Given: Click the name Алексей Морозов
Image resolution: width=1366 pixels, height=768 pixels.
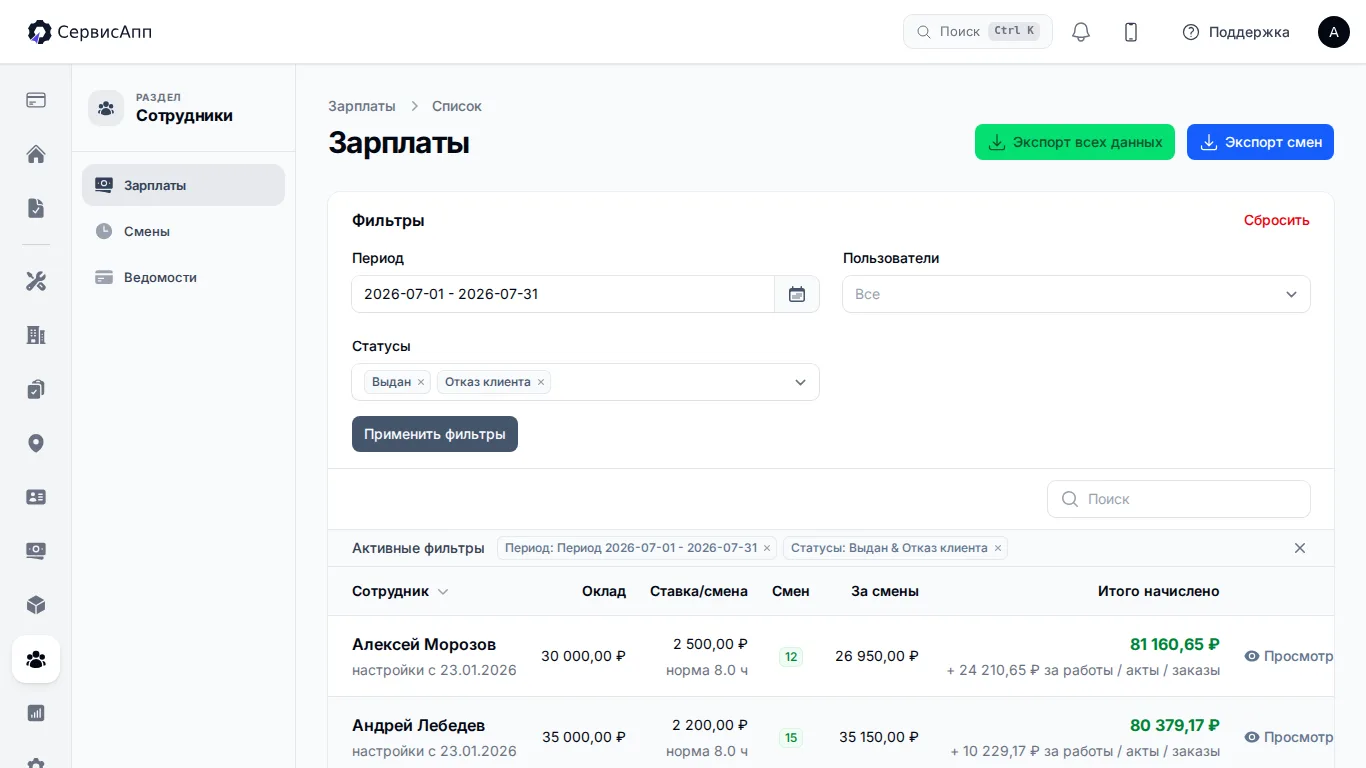Looking at the screenshot, I should pyautogui.click(x=424, y=644).
